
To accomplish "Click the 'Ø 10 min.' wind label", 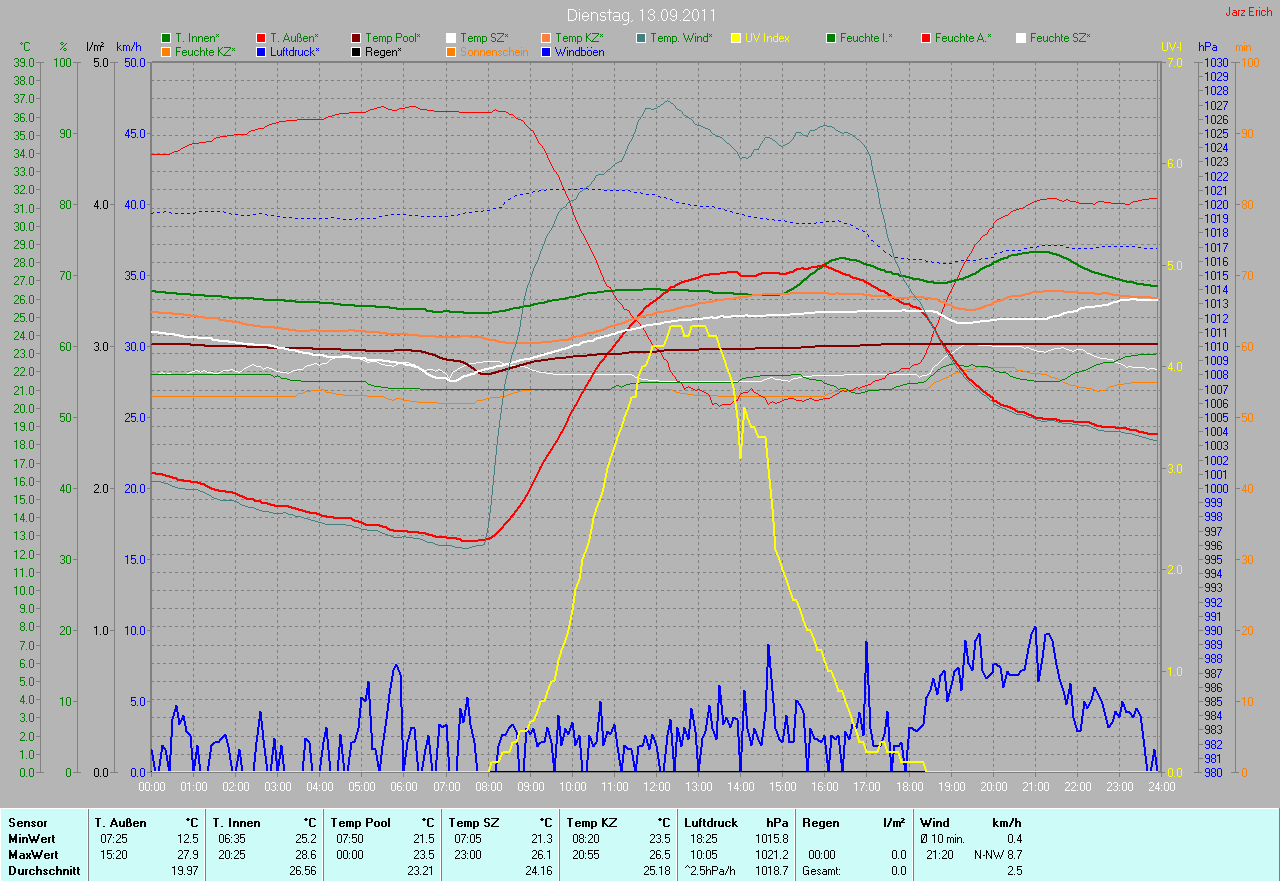I will (943, 838).
